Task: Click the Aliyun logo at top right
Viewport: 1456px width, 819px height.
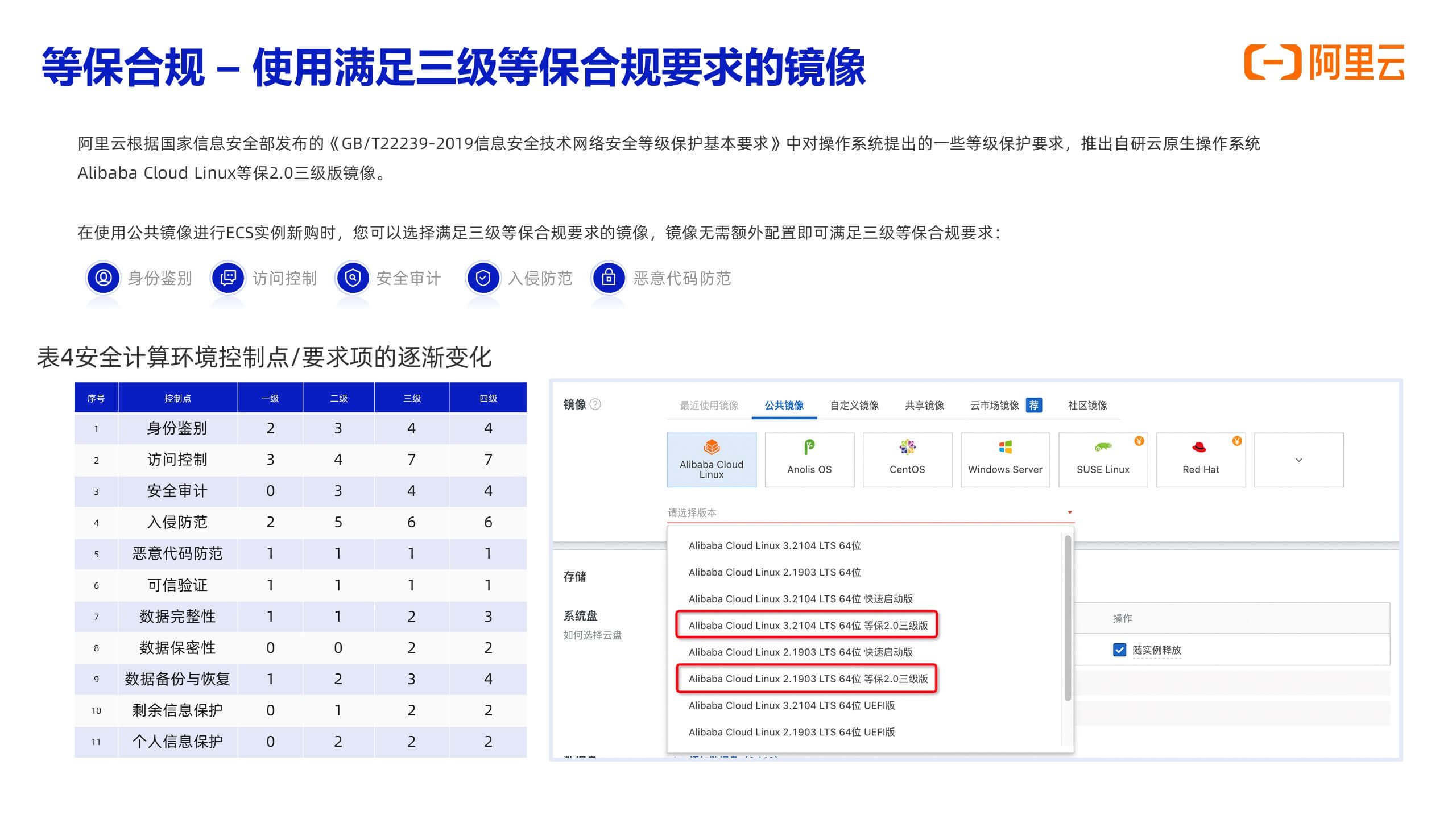Action: (1324, 62)
